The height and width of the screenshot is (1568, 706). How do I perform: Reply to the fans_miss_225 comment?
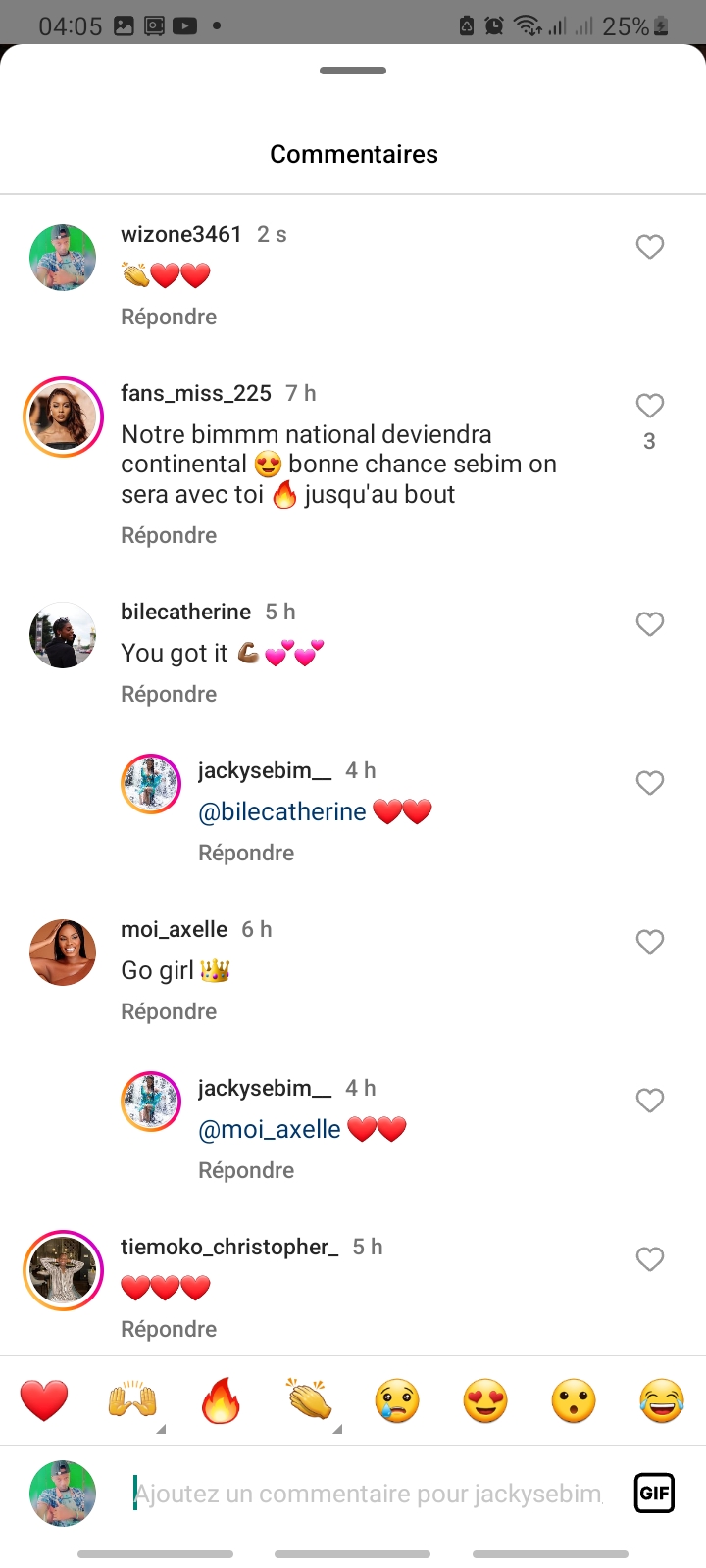[x=169, y=535]
